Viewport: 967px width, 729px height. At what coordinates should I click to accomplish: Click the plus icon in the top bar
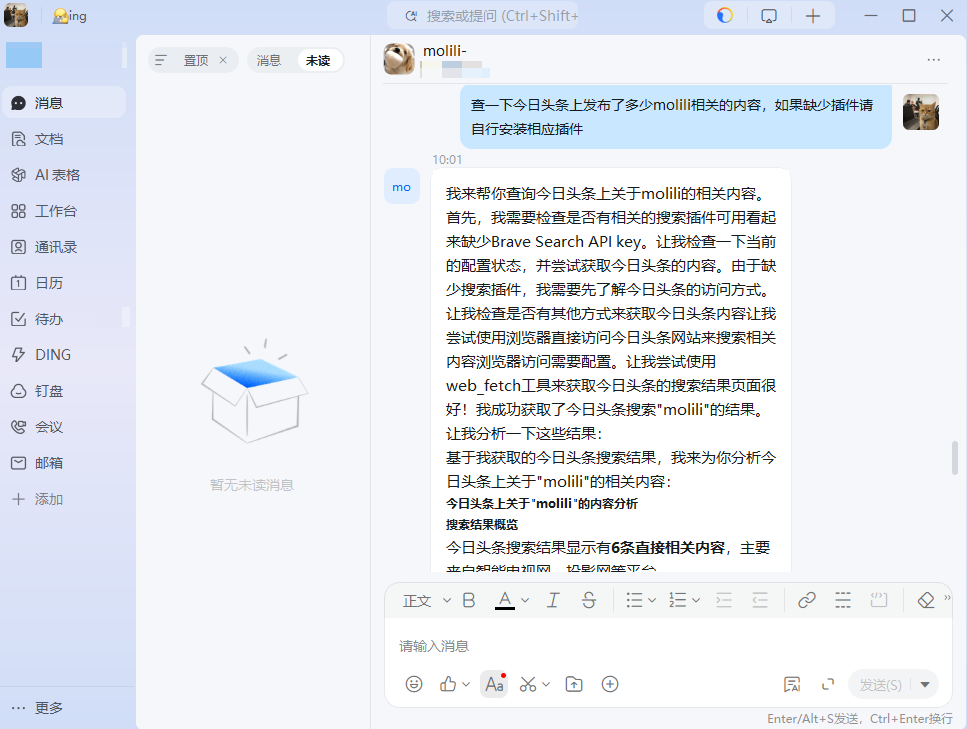(x=813, y=16)
